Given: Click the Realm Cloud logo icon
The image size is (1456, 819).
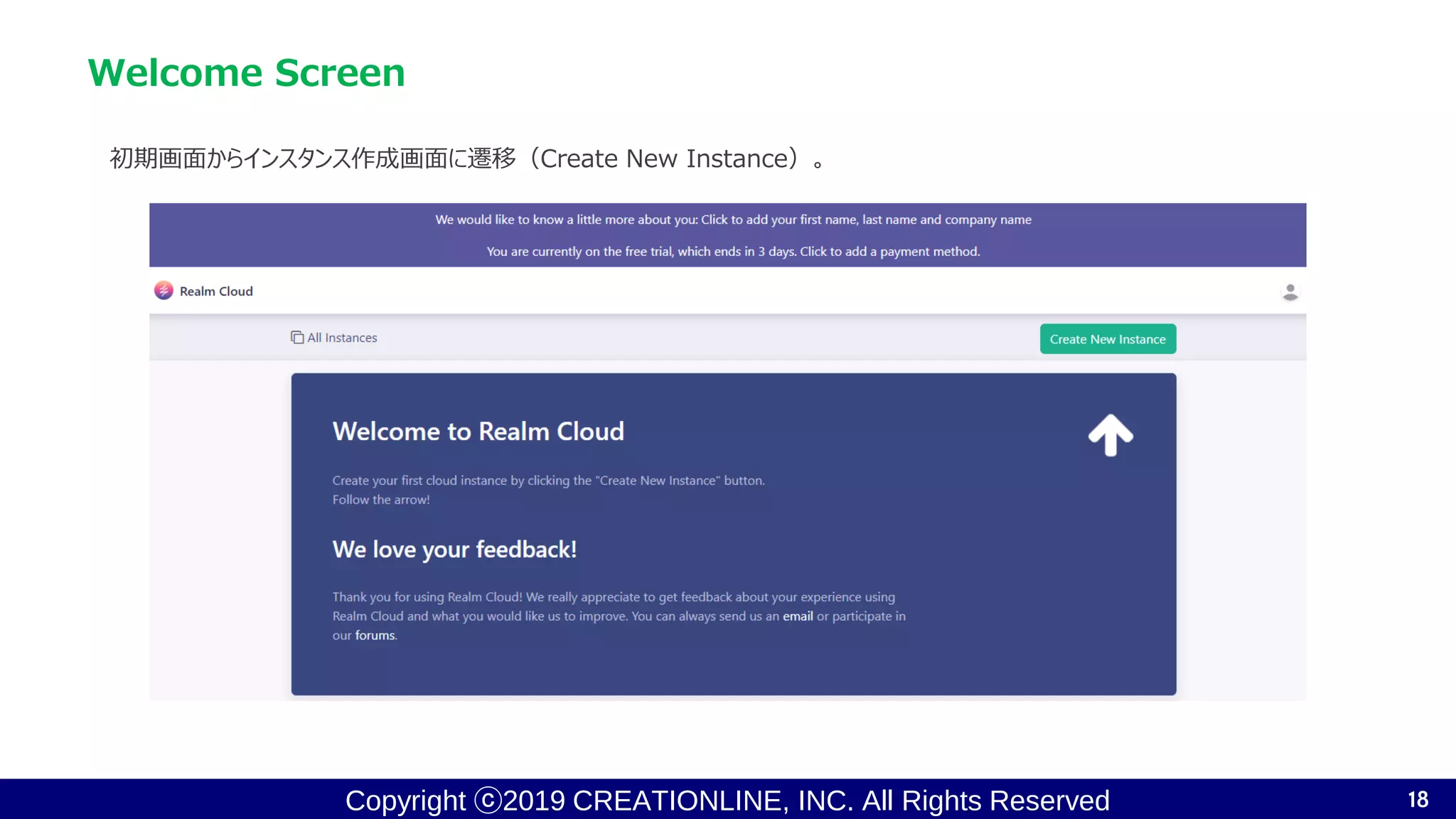Looking at the screenshot, I should (x=164, y=290).
